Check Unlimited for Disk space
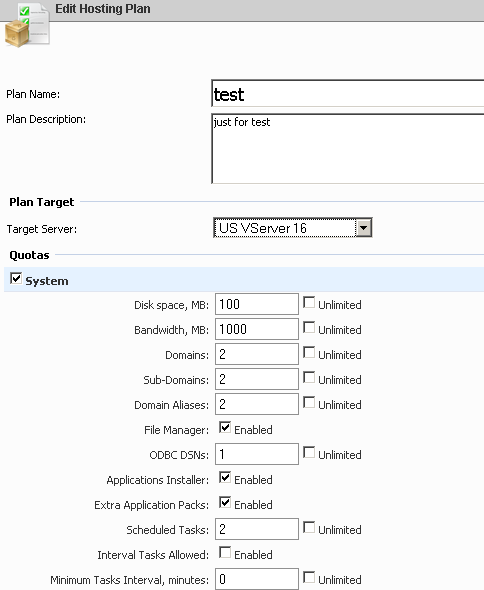Image resolution: width=484 pixels, height=590 pixels. coord(309,303)
